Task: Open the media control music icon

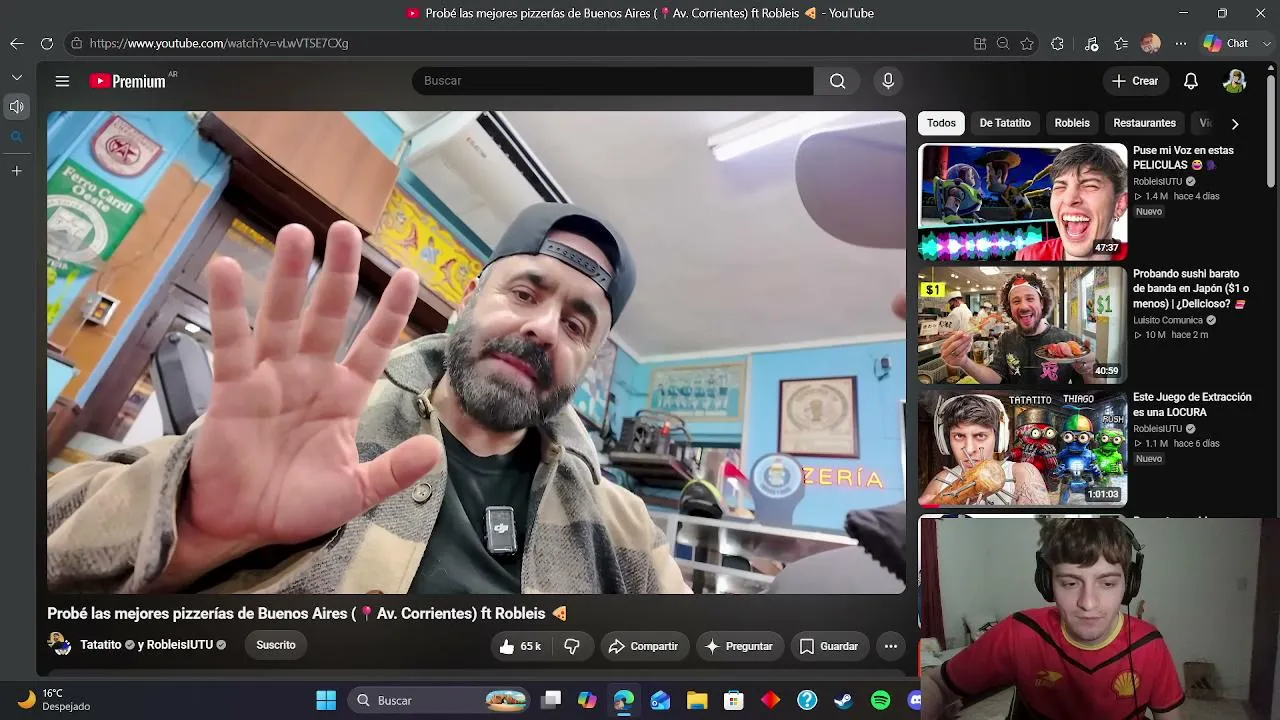Action: click(1091, 43)
